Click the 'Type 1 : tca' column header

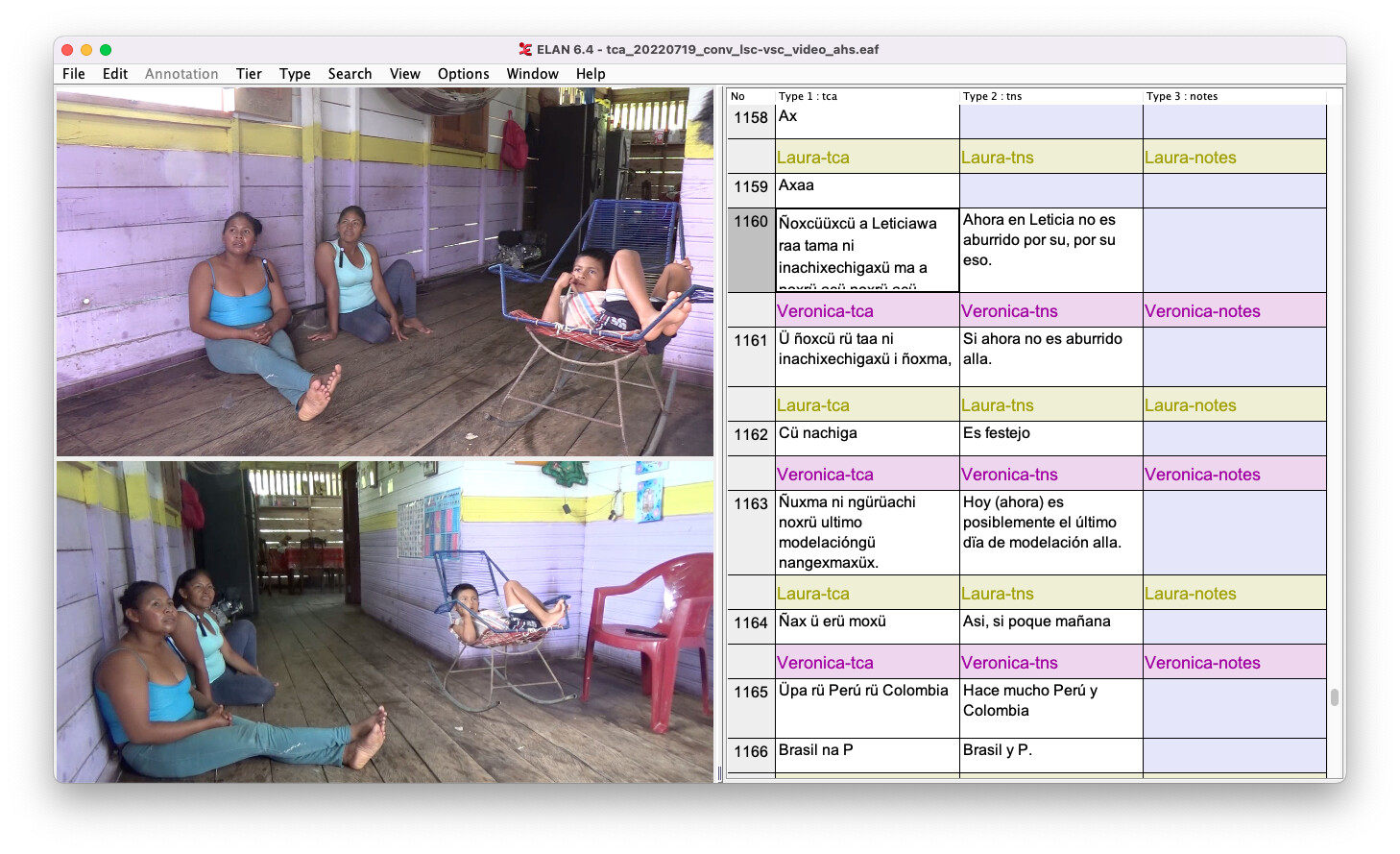point(808,96)
